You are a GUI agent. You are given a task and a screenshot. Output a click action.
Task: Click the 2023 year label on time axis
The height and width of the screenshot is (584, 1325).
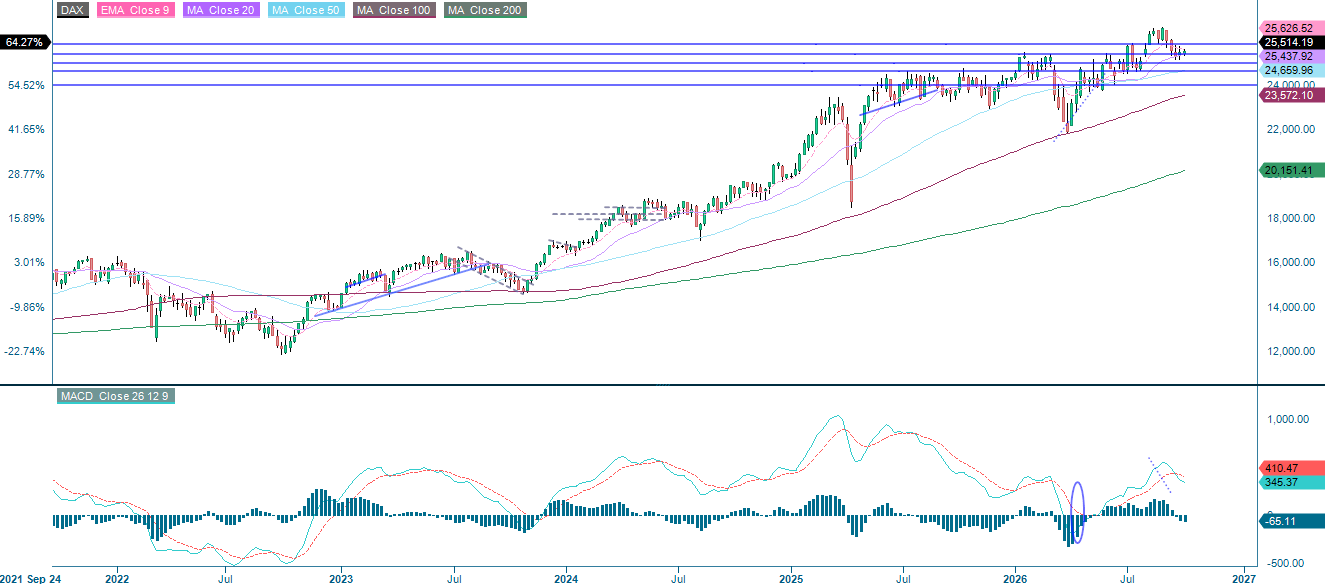point(341,578)
